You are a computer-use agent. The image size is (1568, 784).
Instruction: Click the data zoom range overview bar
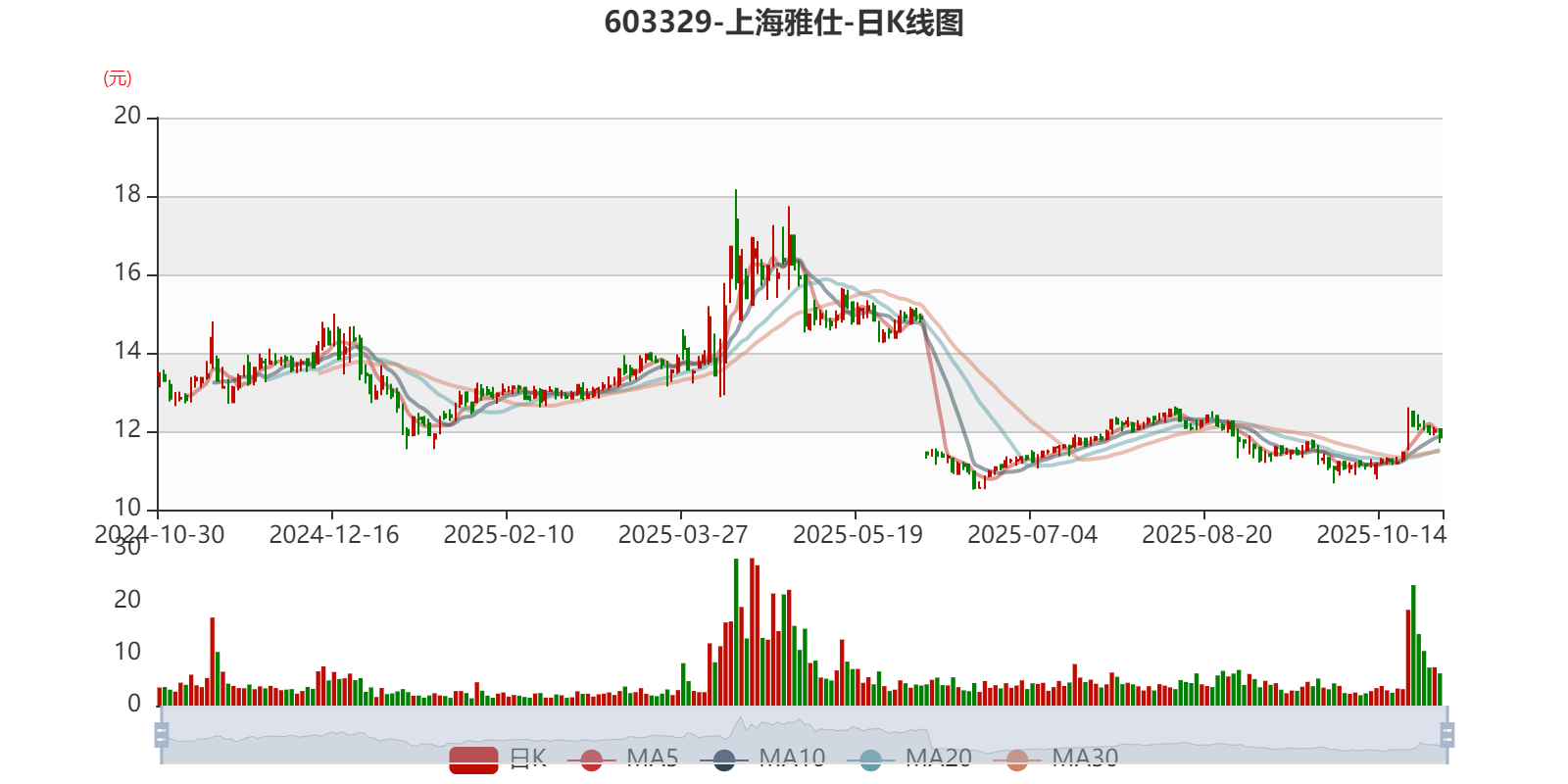coord(804,734)
